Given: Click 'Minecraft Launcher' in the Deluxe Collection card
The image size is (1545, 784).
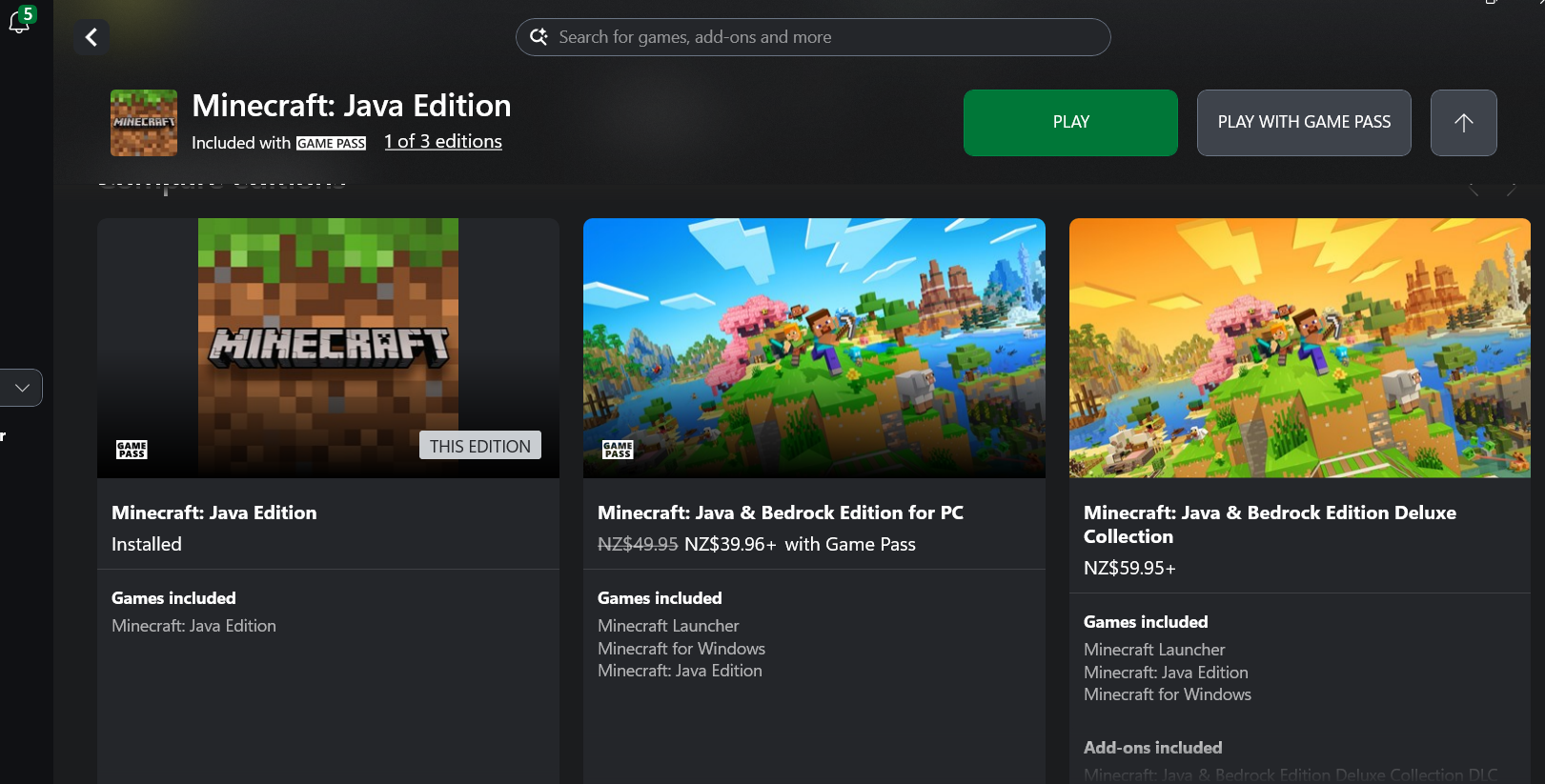Looking at the screenshot, I should (x=1154, y=650).
